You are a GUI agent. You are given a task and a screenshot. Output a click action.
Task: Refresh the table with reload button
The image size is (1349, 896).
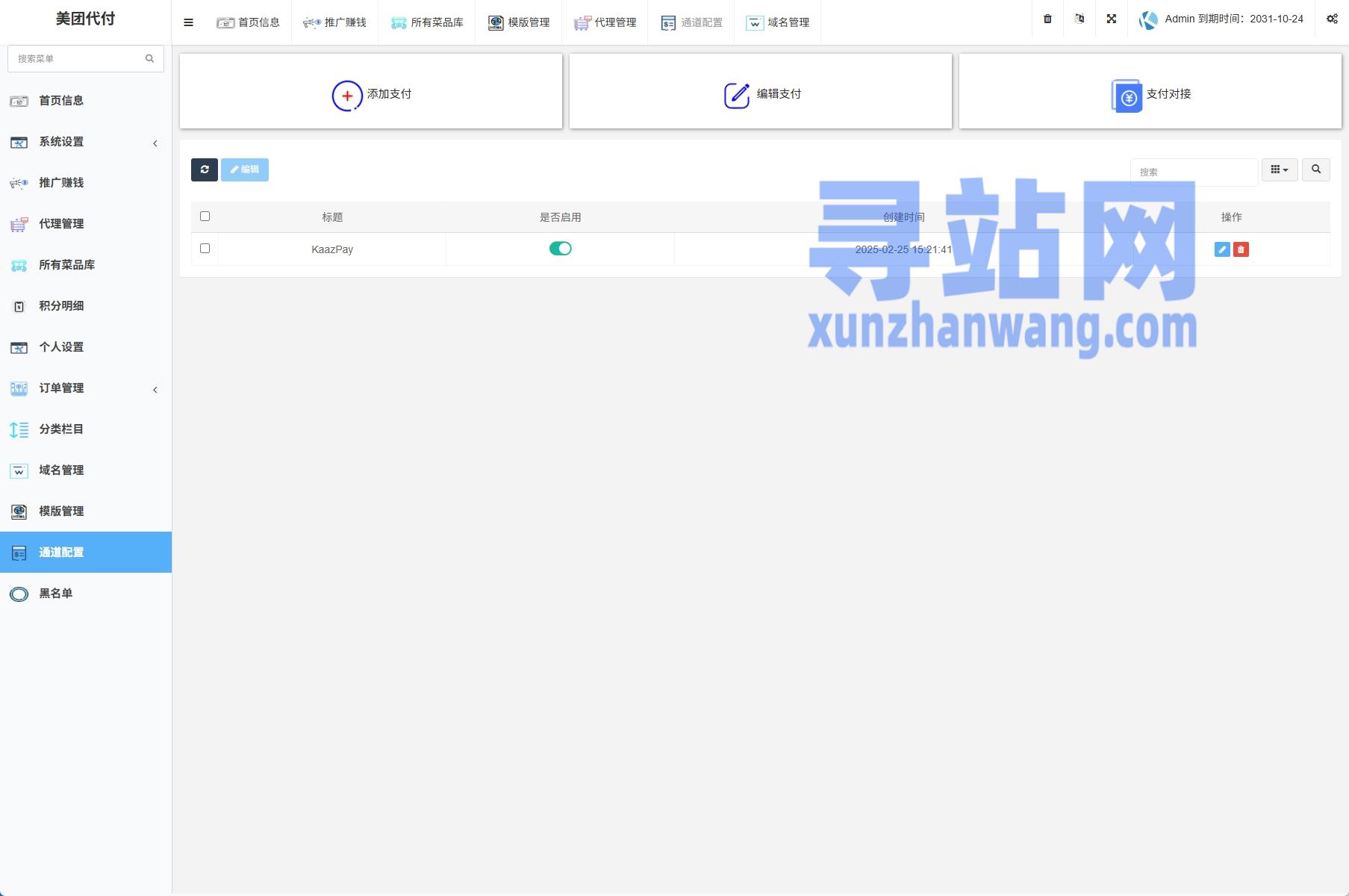pos(205,169)
